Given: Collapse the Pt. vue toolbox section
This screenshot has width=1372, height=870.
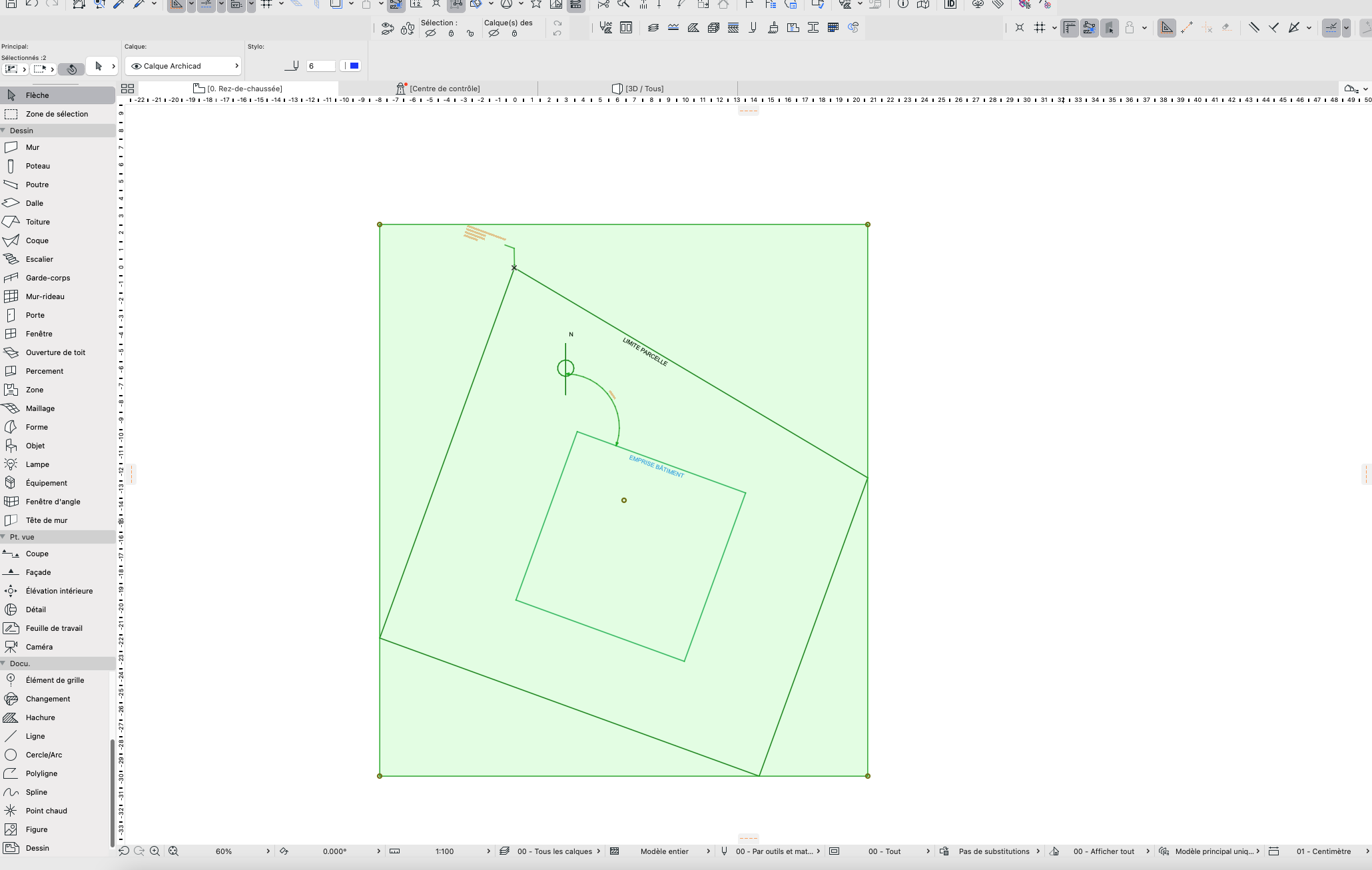Looking at the screenshot, I should click(4, 537).
